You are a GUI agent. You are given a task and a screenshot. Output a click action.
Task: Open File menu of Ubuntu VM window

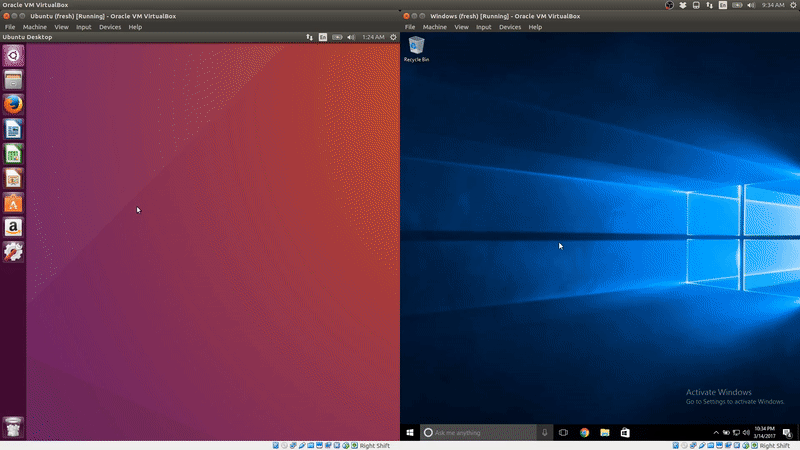tap(10, 27)
